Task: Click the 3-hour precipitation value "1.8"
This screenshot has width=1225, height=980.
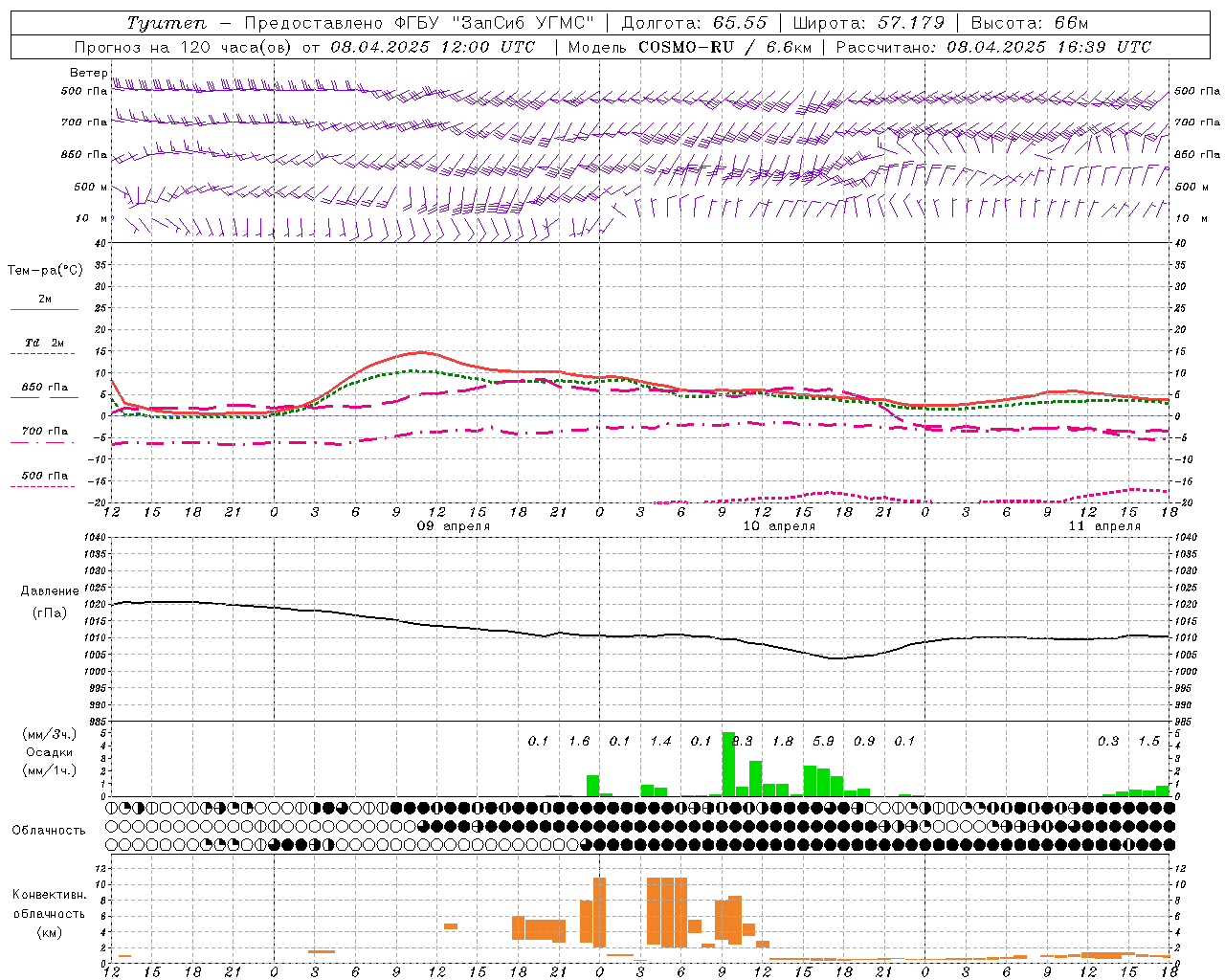Action: pos(783,742)
